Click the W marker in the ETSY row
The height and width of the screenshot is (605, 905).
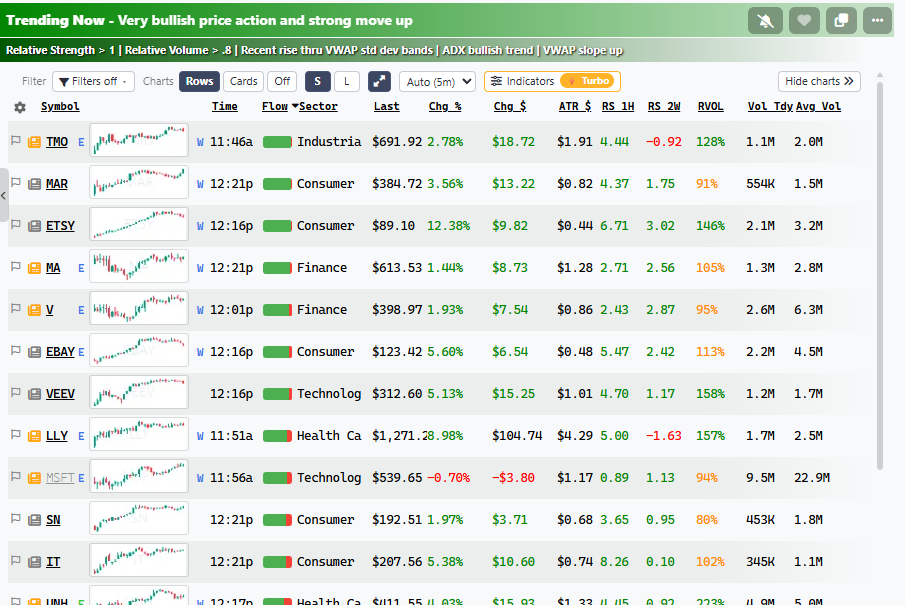(x=200, y=226)
